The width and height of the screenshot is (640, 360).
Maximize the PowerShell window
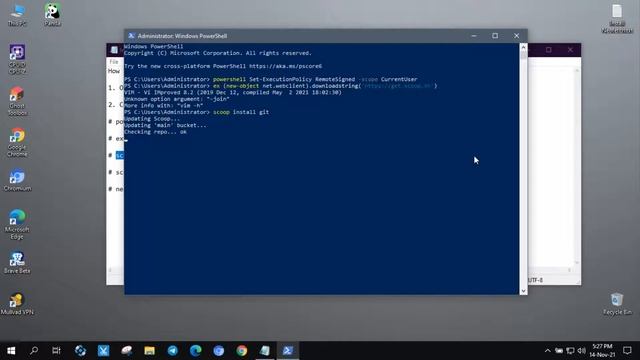(495, 36)
